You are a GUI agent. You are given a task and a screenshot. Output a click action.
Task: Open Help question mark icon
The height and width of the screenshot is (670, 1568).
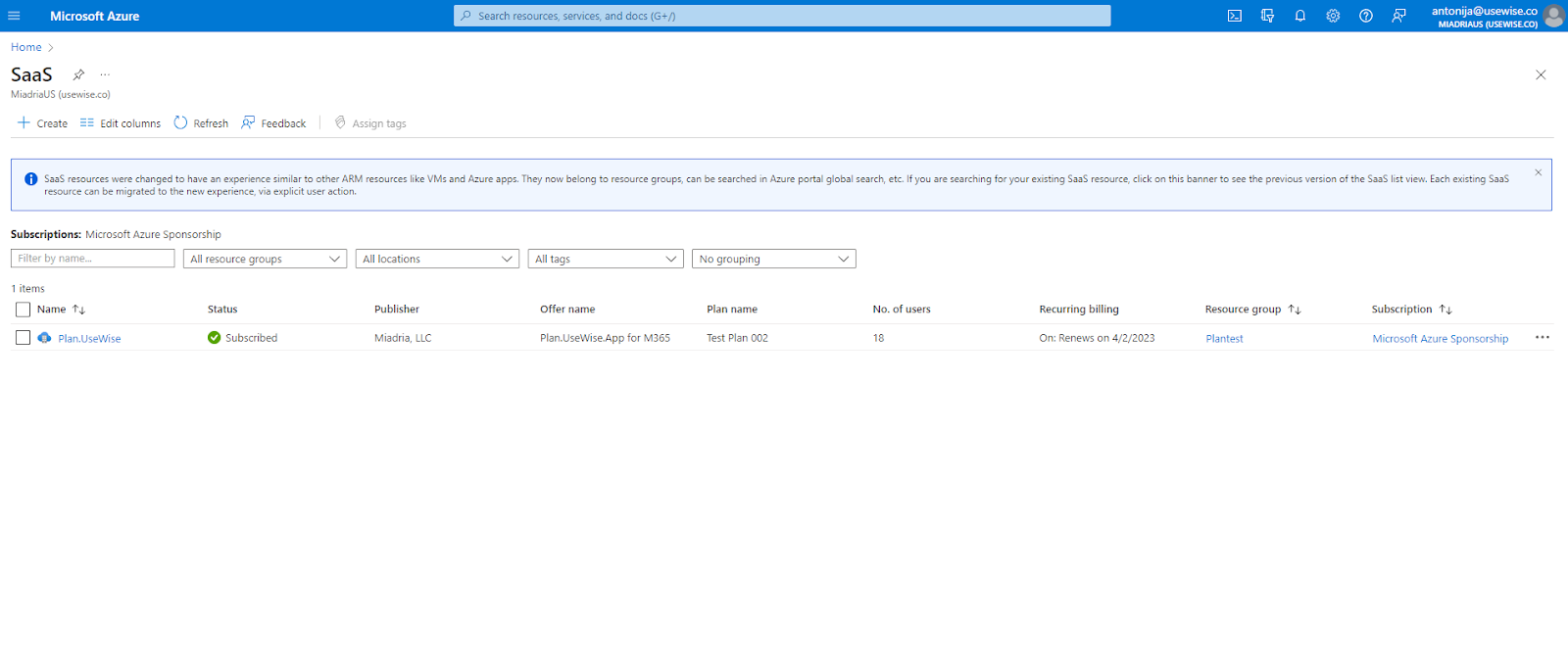[1366, 16]
